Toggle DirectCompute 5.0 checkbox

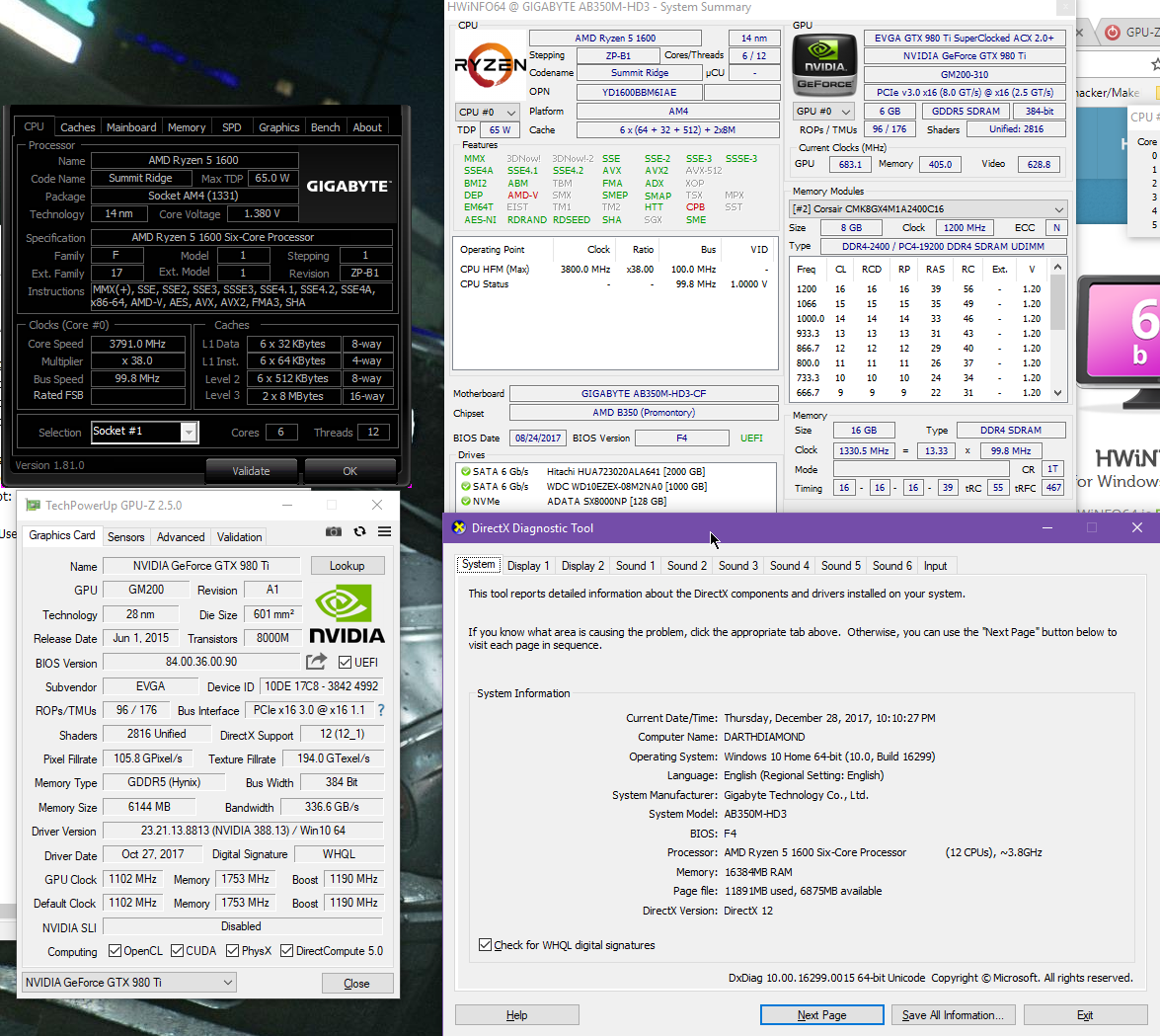(287, 950)
